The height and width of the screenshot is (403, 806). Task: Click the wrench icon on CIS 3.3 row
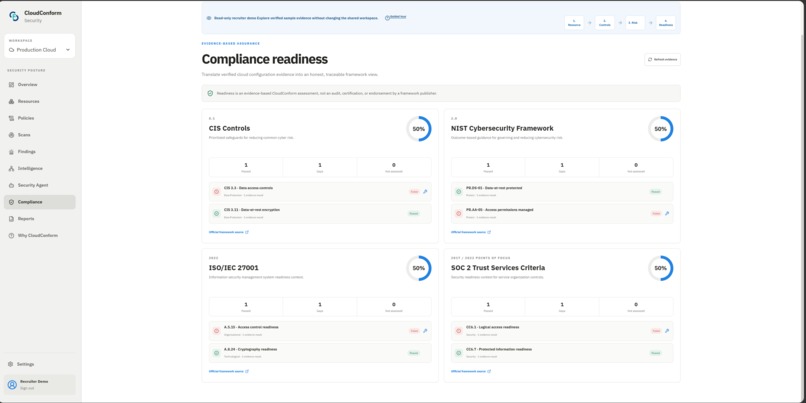click(425, 191)
